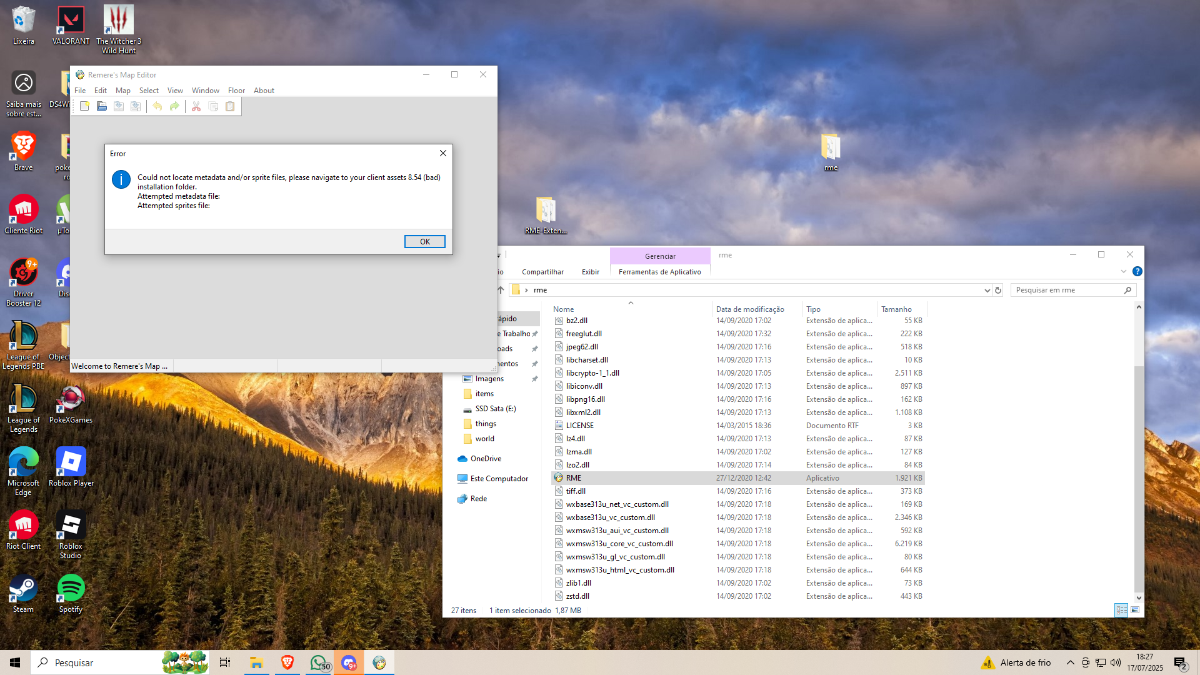Screen dimensions: 1200x675
Task: Click the Open map folder icon
Action: click(x=101, y=106)
